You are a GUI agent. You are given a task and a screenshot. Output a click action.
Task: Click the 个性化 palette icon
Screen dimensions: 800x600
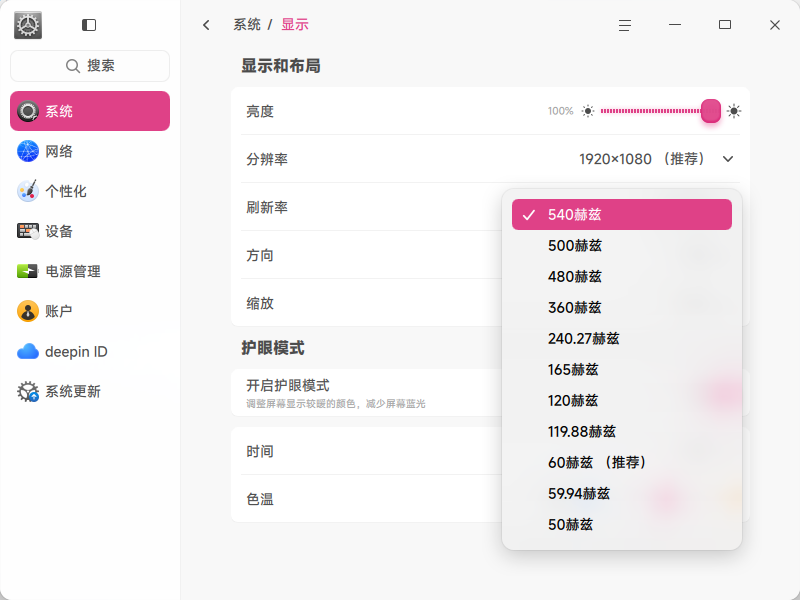[x=28, y=191]
